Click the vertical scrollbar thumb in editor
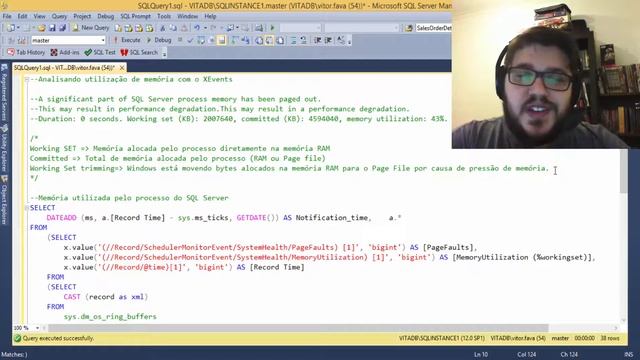This screenshot has width=640, height=360. pos(623,171)
